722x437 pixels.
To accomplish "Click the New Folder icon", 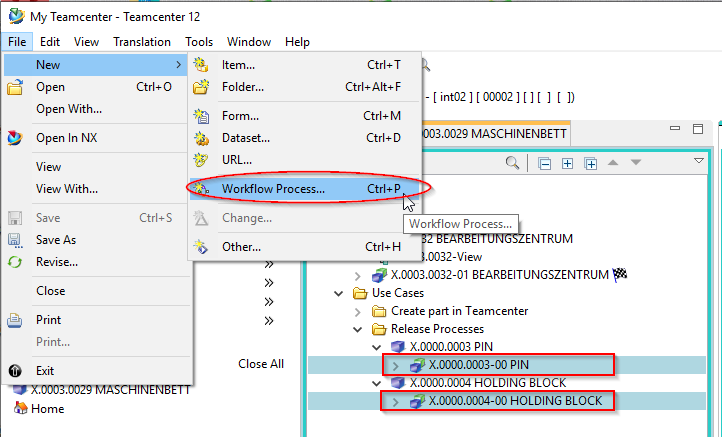I will coord(201,87).
